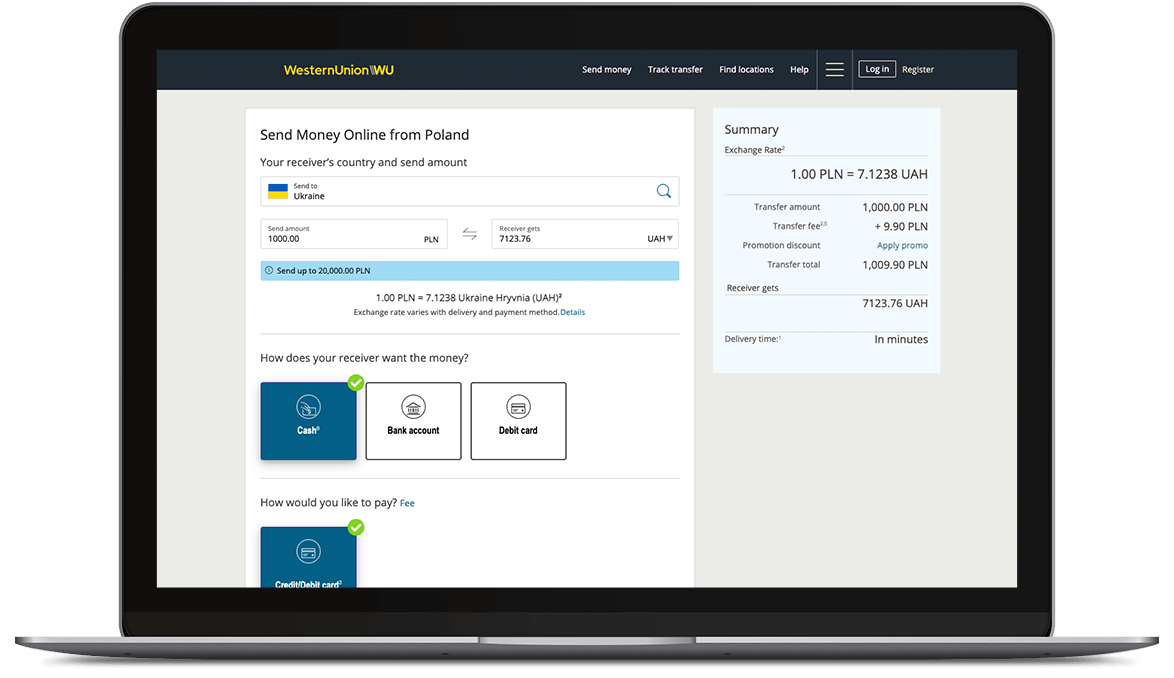
Task: Click the green checkmark on the Cash tile
Action: pos(356,383)
